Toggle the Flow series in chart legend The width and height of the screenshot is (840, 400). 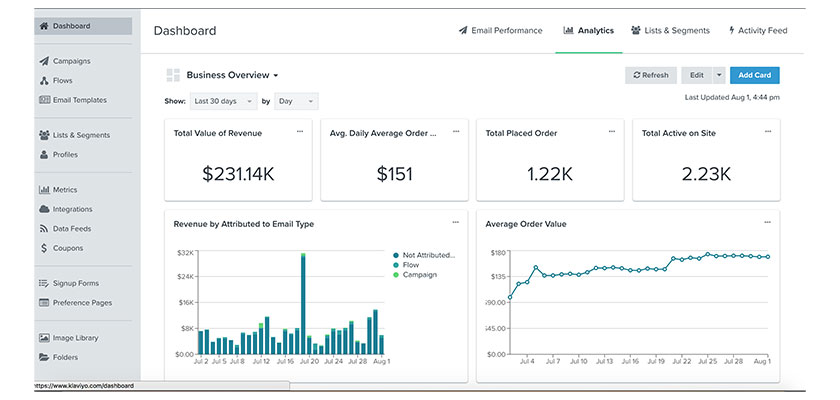pyautogui.click(x=411, y=265)
